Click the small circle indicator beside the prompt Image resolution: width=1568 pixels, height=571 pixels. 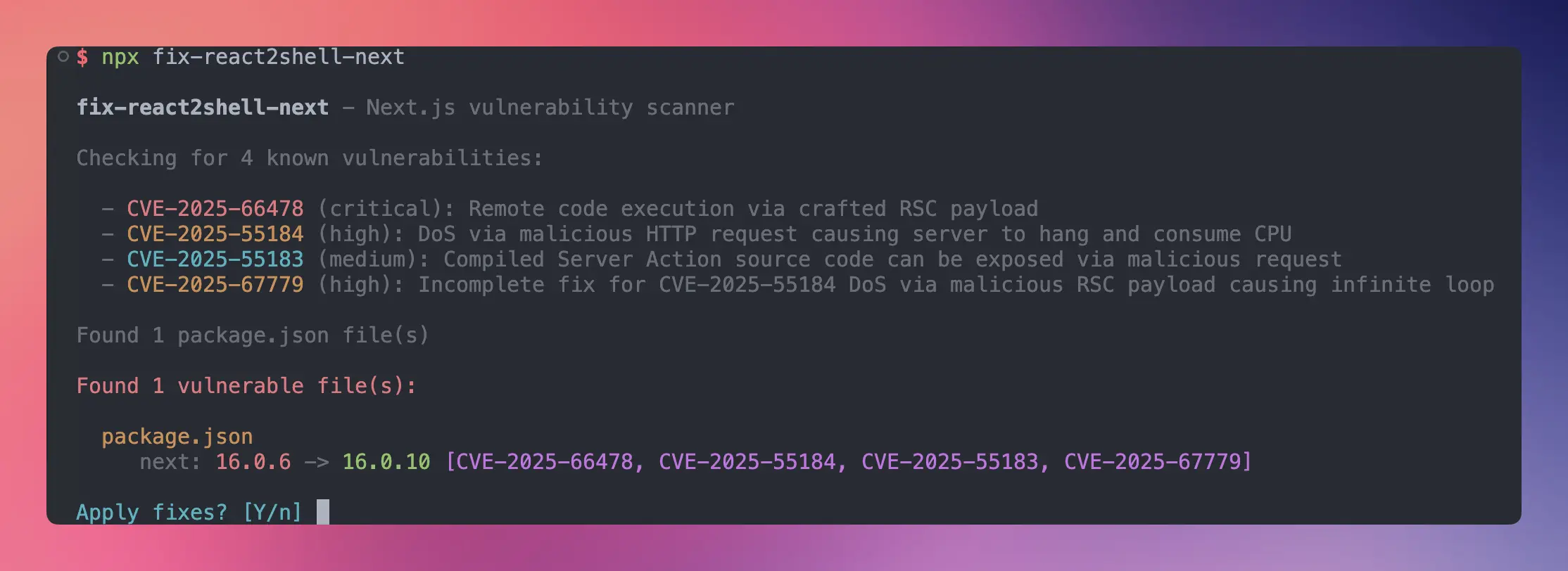coord(63,56)
